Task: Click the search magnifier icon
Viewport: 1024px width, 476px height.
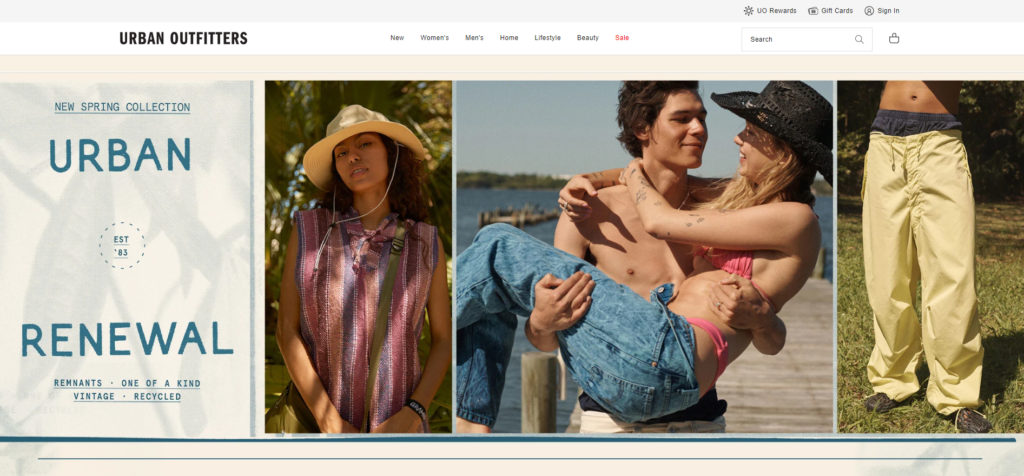Action: point(859,39)
